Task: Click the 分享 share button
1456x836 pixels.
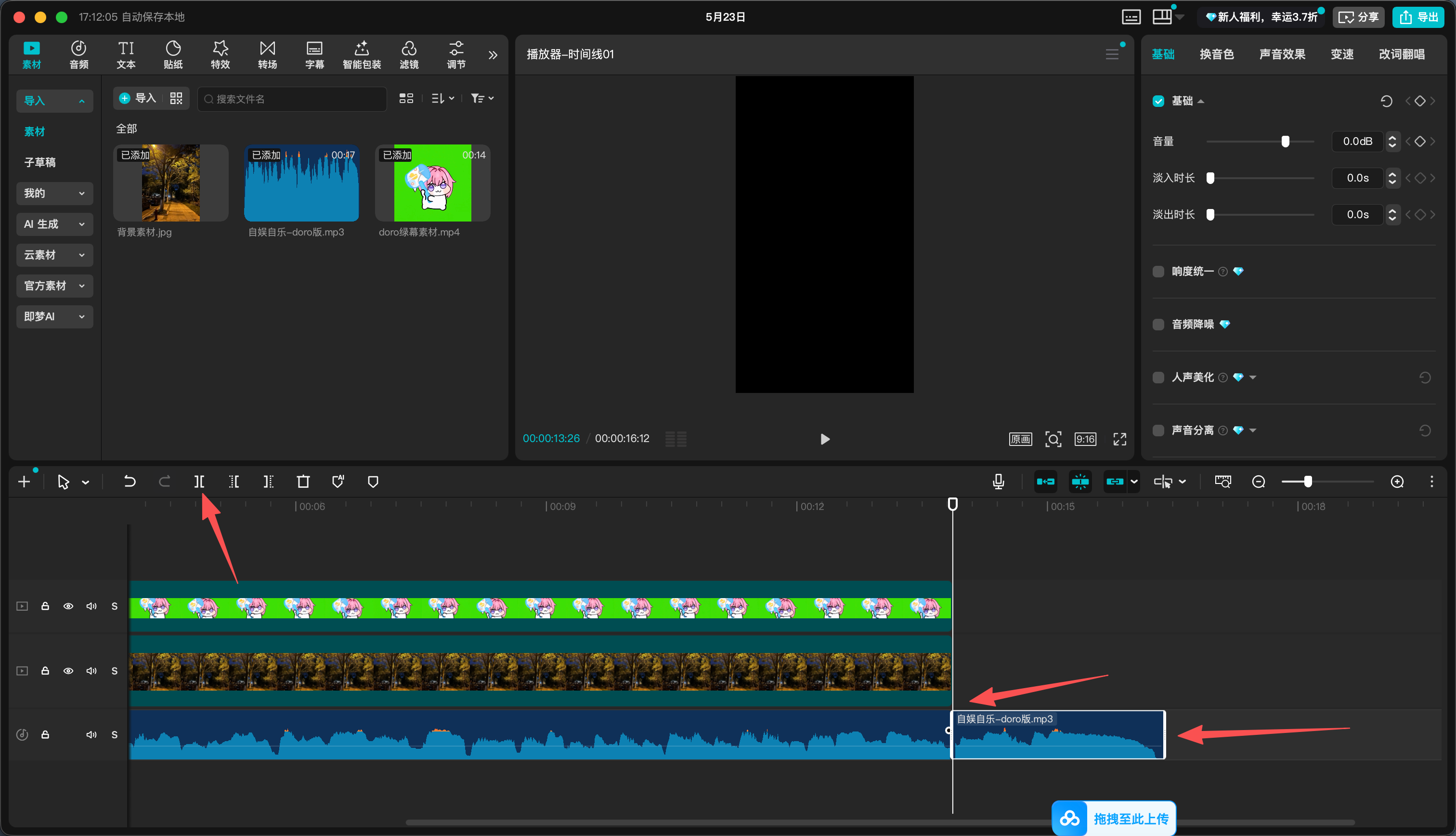Action: click(x=1358, y=17)
